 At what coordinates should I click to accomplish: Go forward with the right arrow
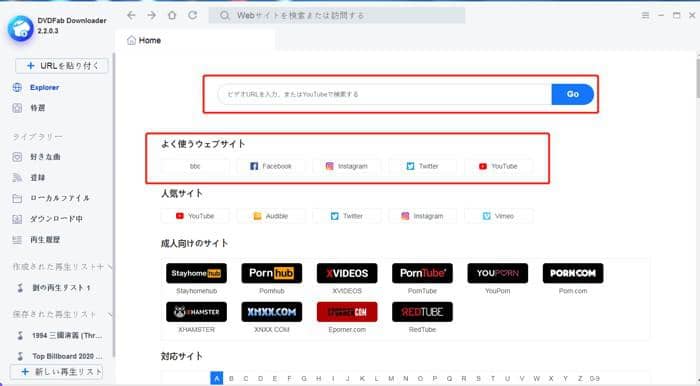click(x=152, y=15)
